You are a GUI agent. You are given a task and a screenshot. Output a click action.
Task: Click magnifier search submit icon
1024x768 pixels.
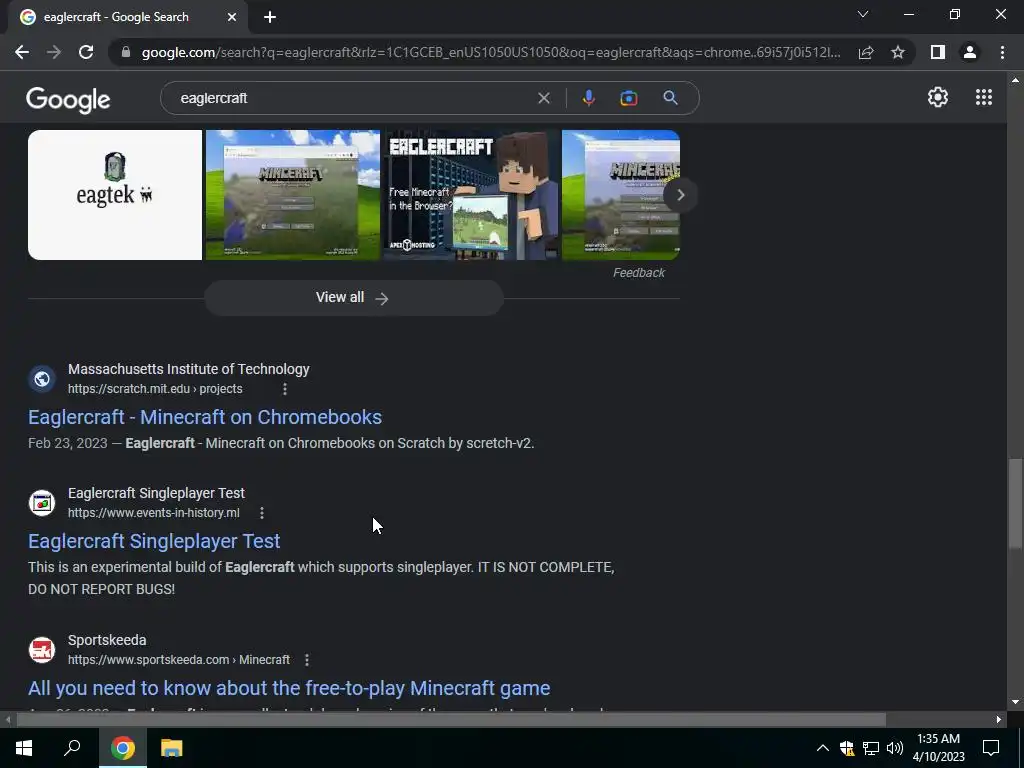[670, 98]
